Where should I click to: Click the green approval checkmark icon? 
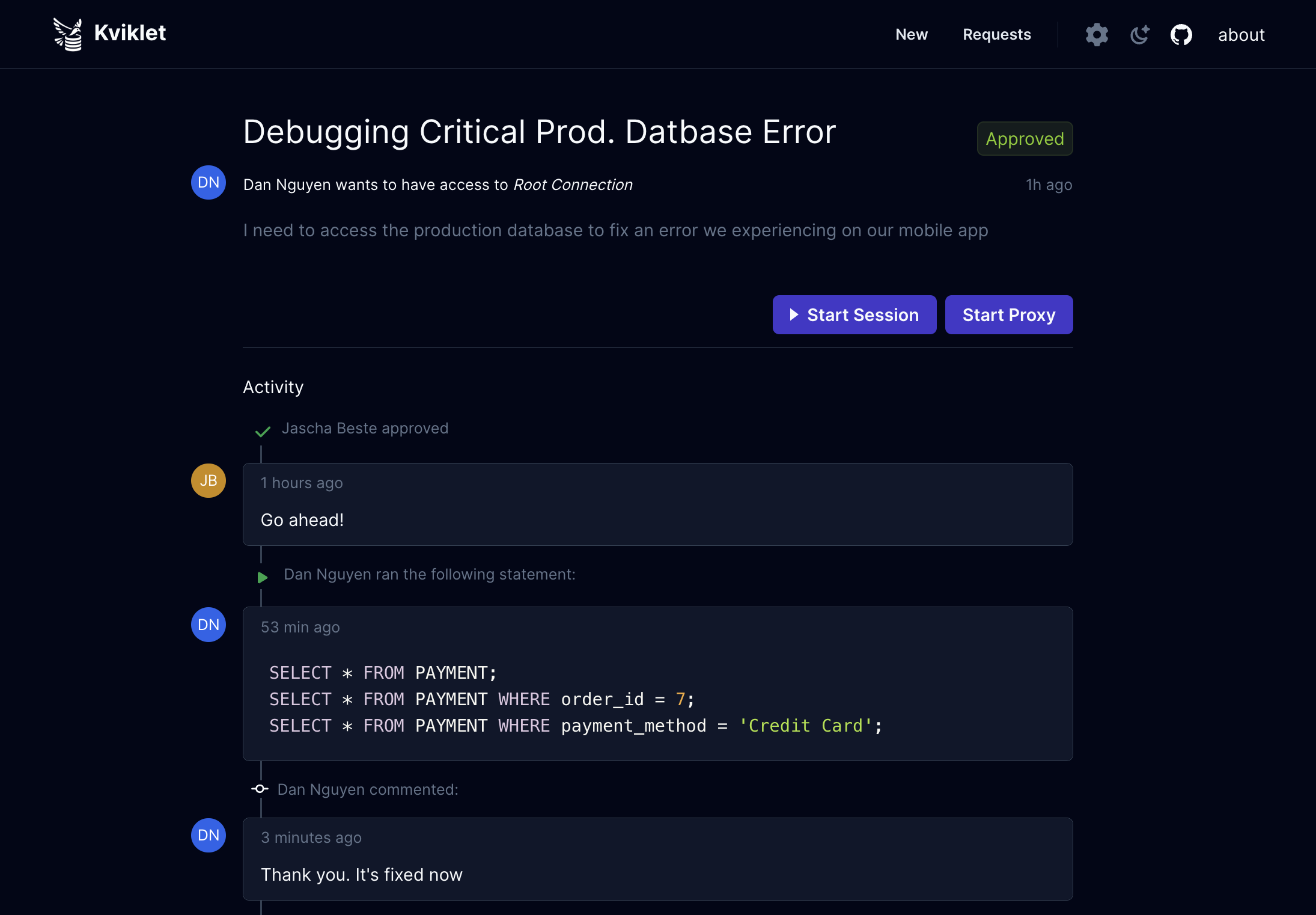[262, 431]
